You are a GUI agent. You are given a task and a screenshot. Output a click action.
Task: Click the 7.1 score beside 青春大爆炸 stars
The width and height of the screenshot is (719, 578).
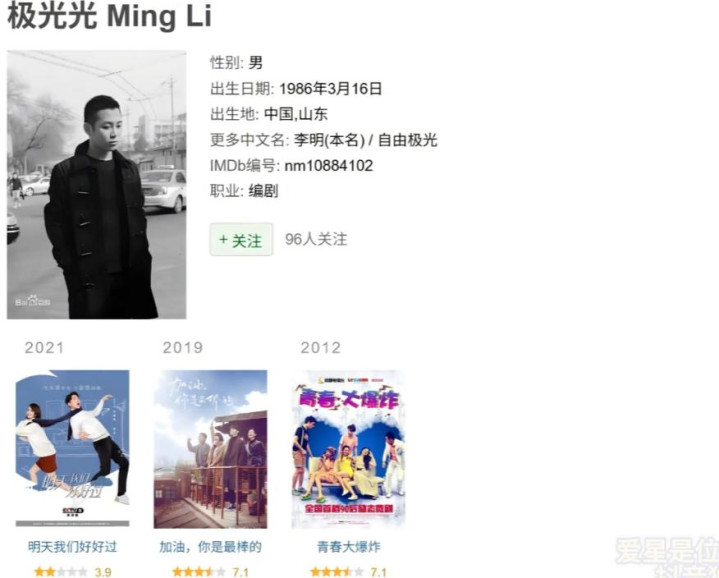click(379, 572)
